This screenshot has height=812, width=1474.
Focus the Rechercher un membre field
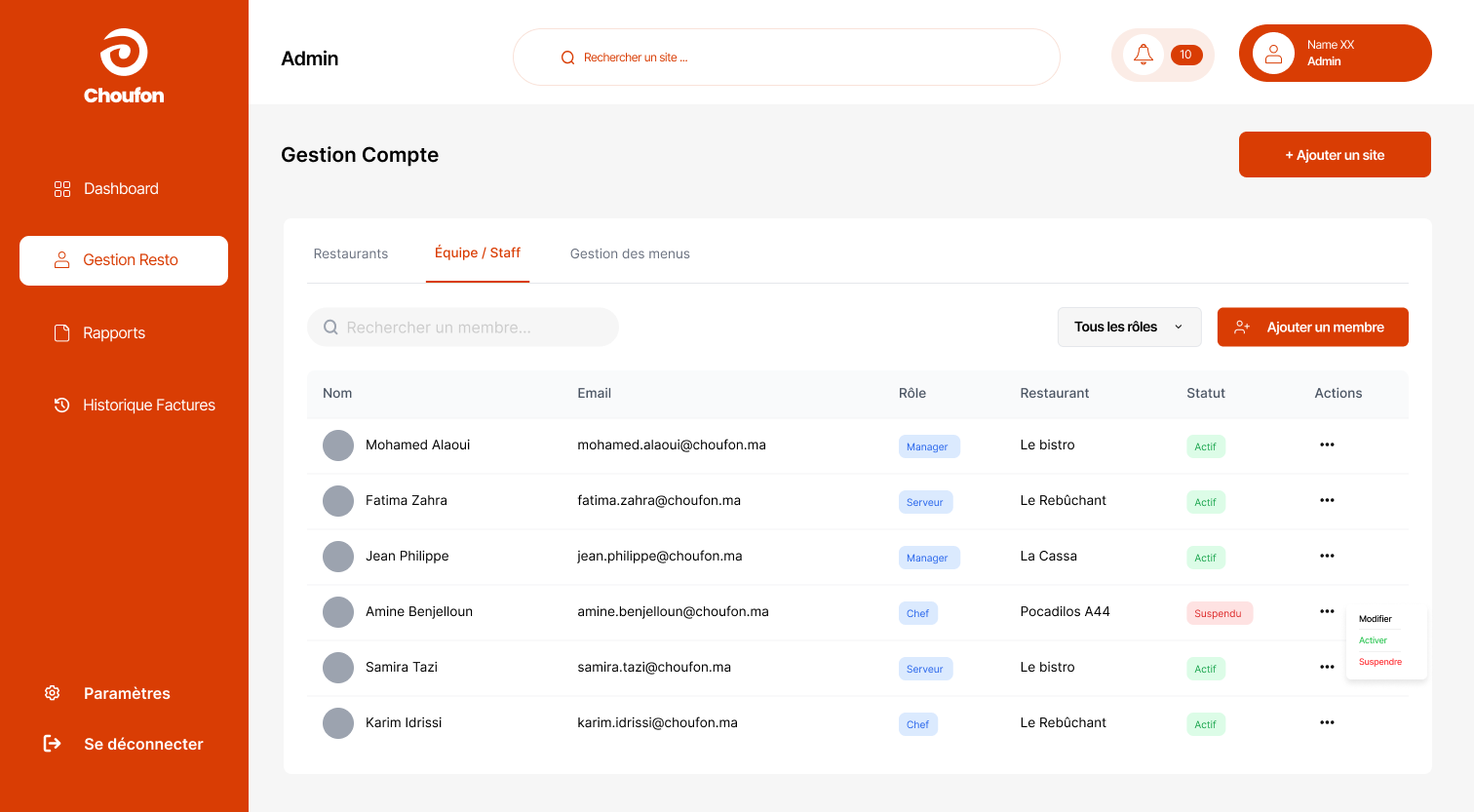click(463, 328)
